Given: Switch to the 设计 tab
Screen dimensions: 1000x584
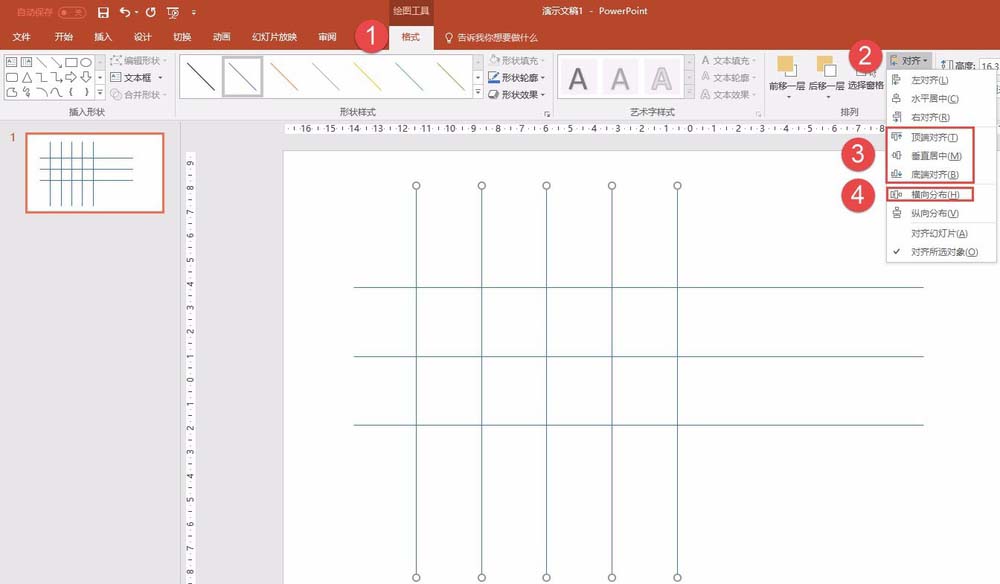Looking at the screenshot, I should point(142,37).
